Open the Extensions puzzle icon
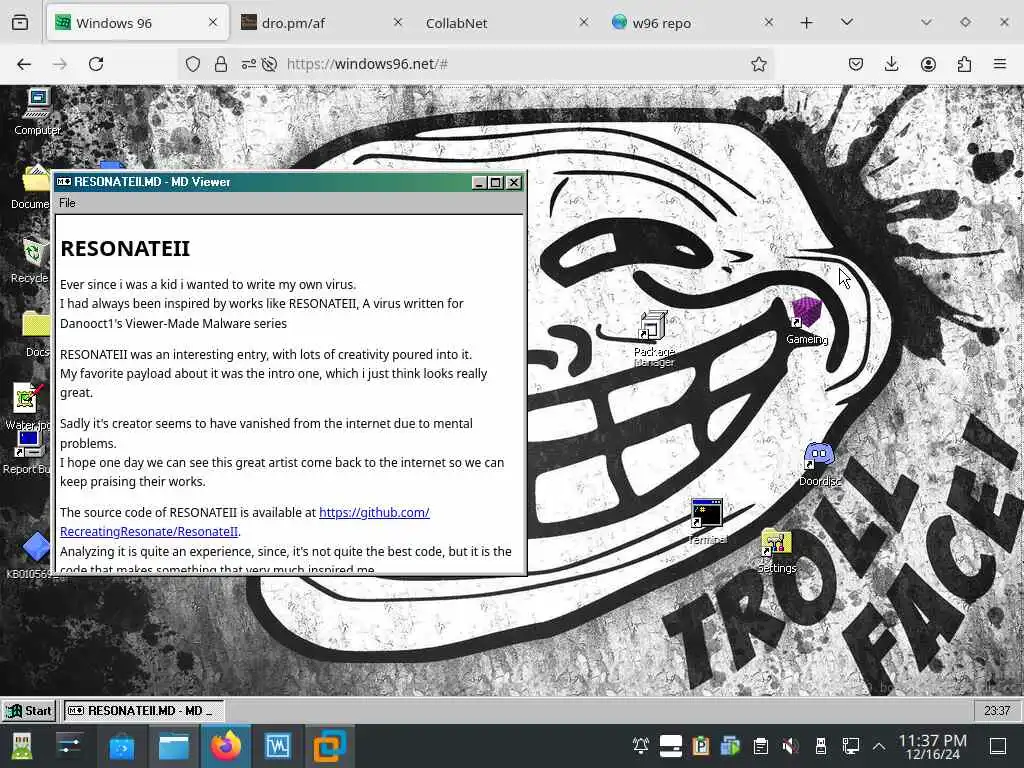 pos(964,64)
